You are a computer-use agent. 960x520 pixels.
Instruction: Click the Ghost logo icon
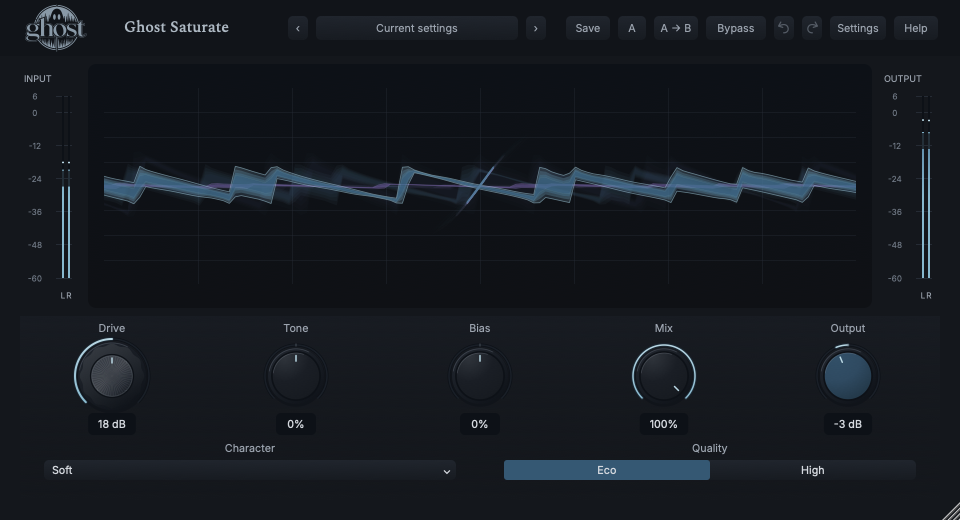tap(55, 28)
